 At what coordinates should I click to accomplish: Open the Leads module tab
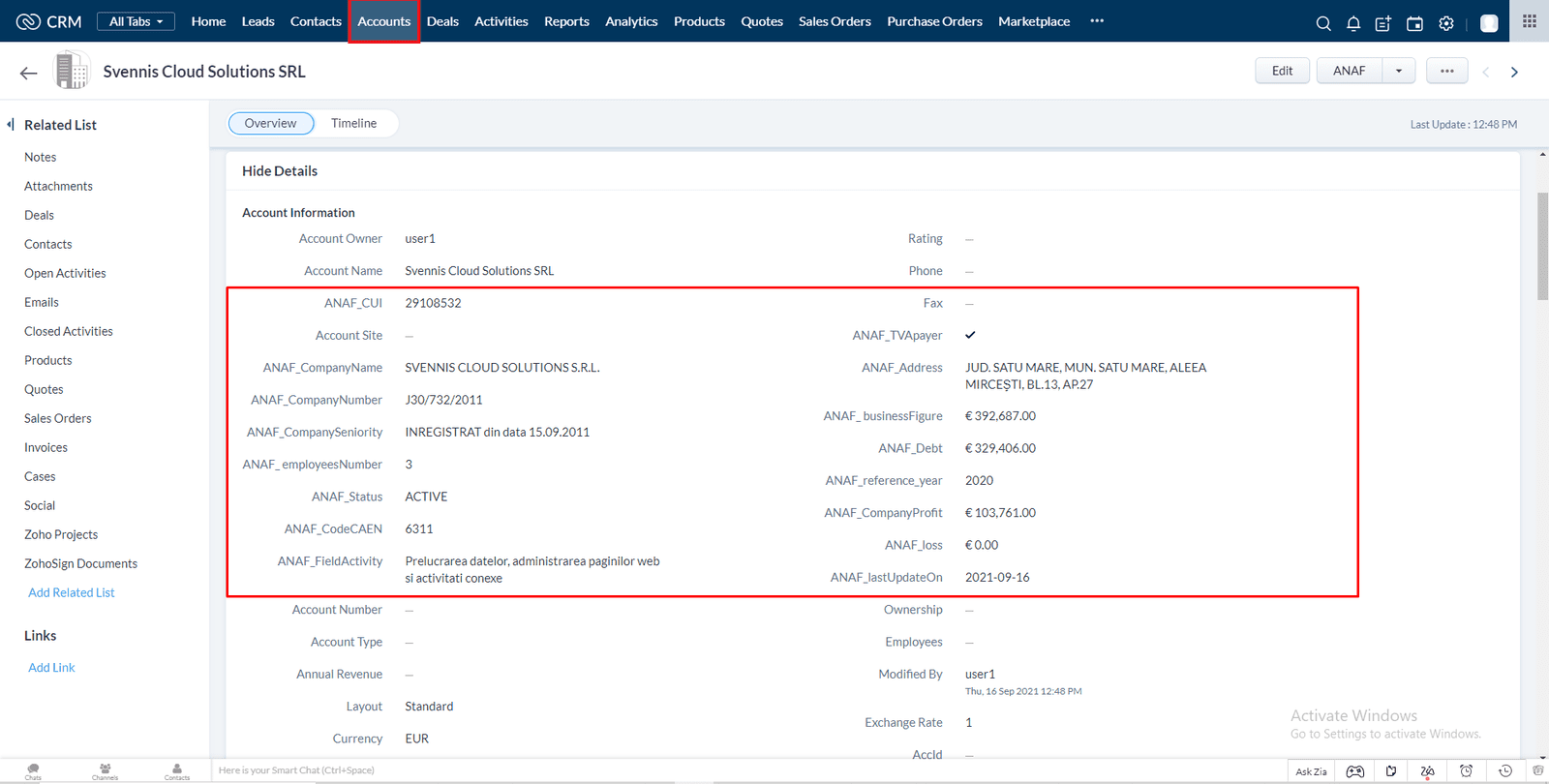tap(258, 21)
